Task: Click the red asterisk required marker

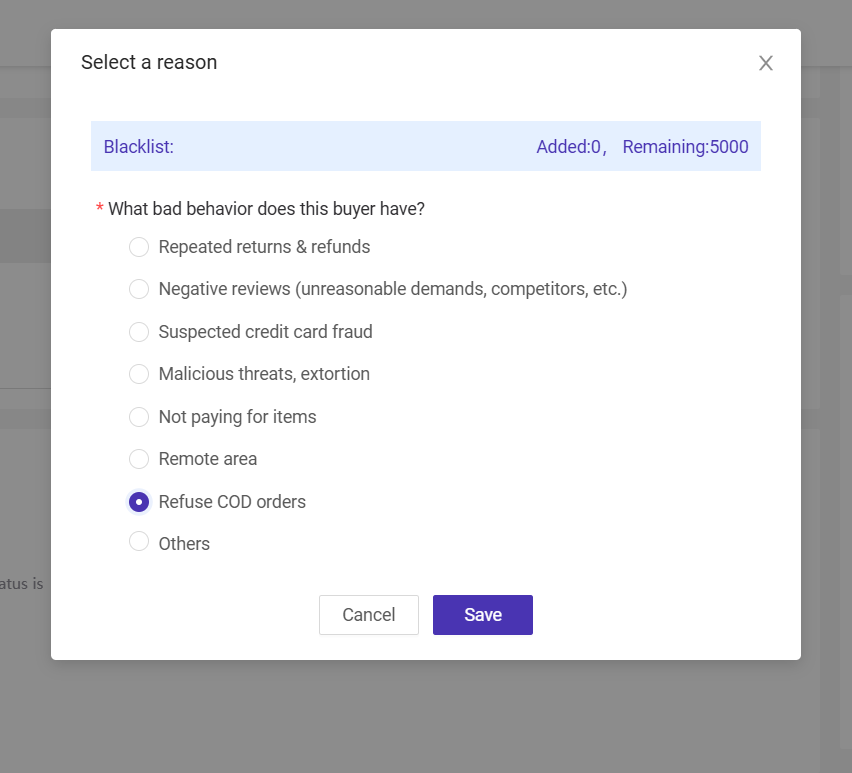Action: pyautogui.click(x=99, y=208)
